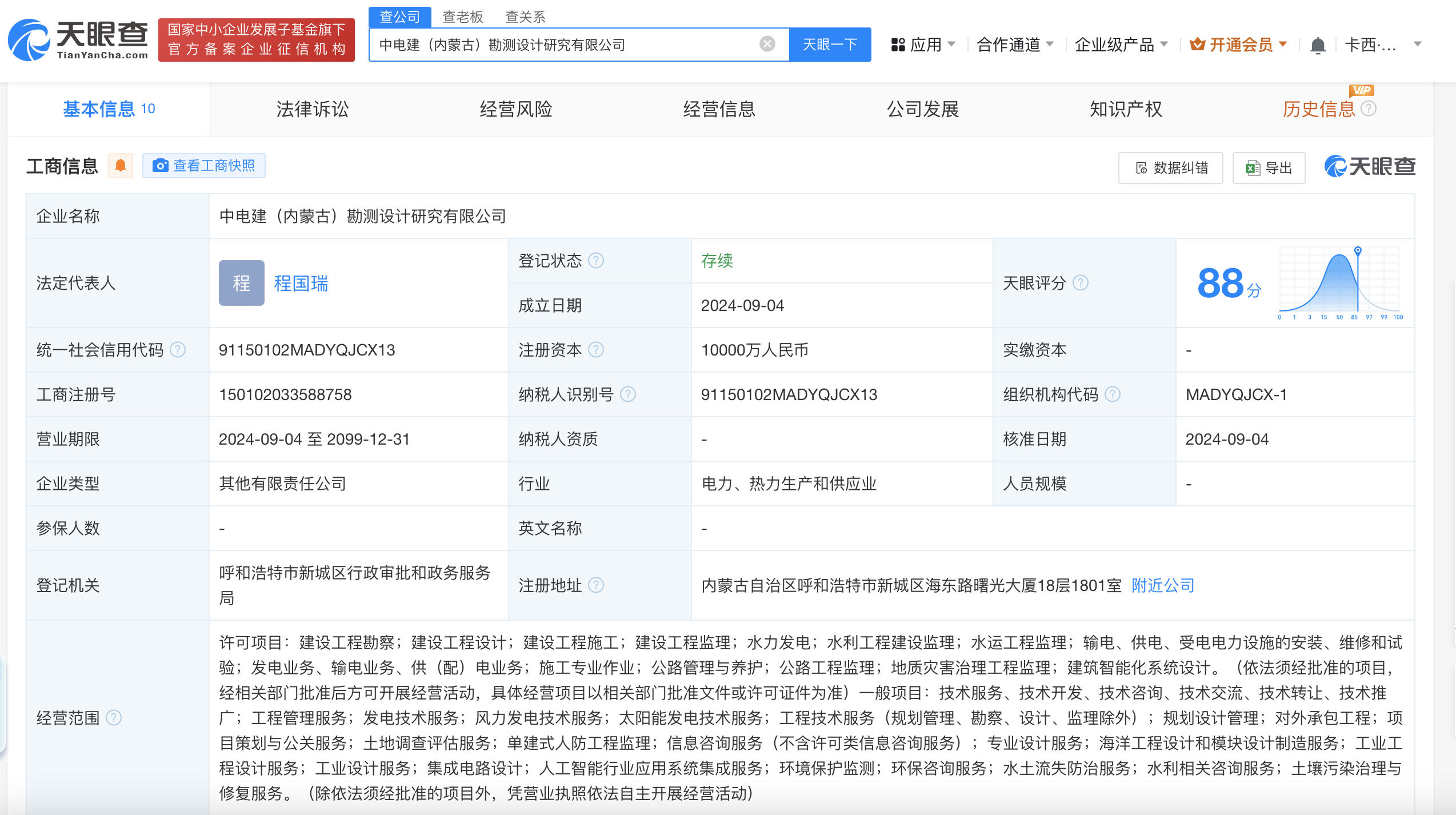Viewport: 1456px width, 815px height.
Task: Open the 附近公司 link
Action: [x=1162, y=585]
